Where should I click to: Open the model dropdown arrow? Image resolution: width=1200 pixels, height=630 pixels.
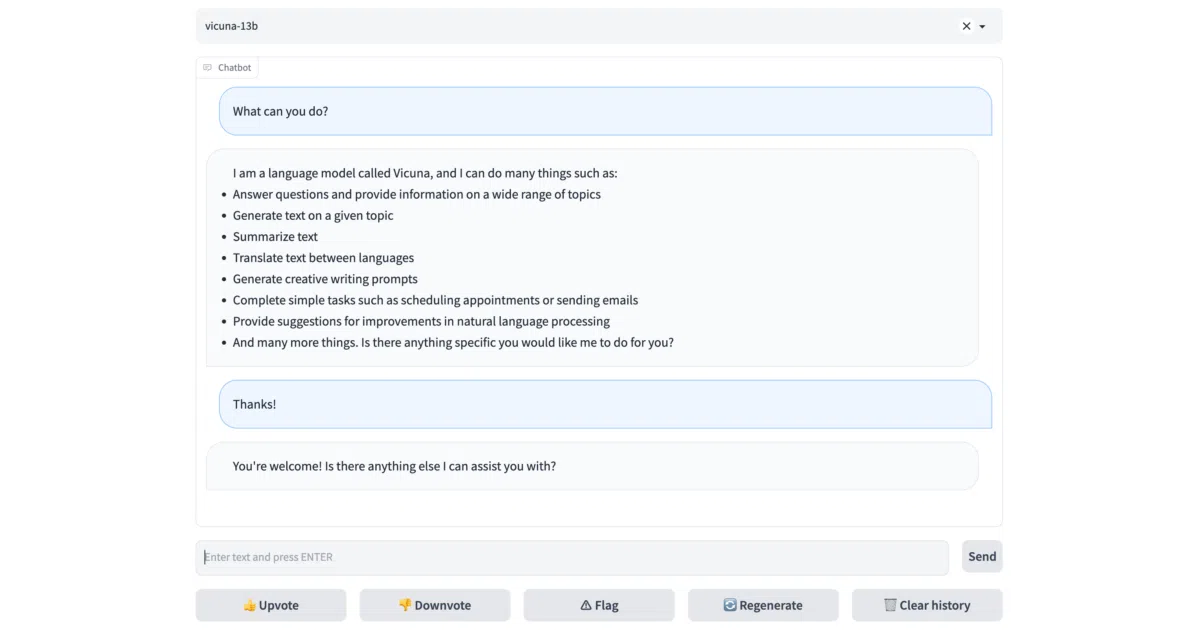pos(982,27)
